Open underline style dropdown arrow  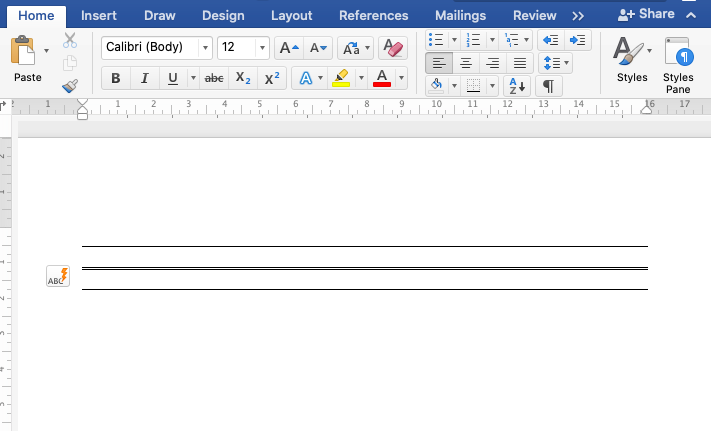(193, 78)
